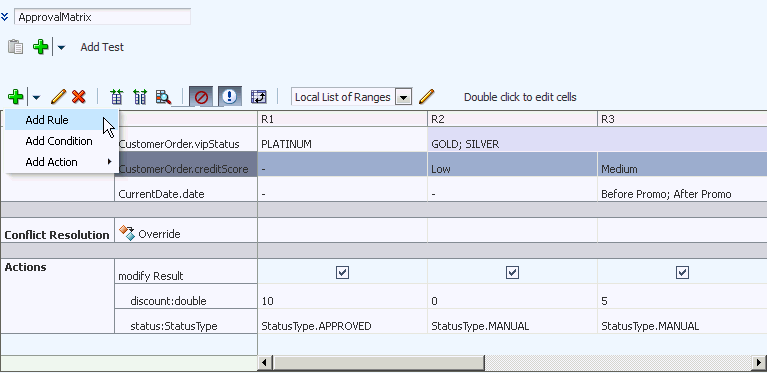
Task: Choose Add Rule from the menu
Action: point(62,120)
